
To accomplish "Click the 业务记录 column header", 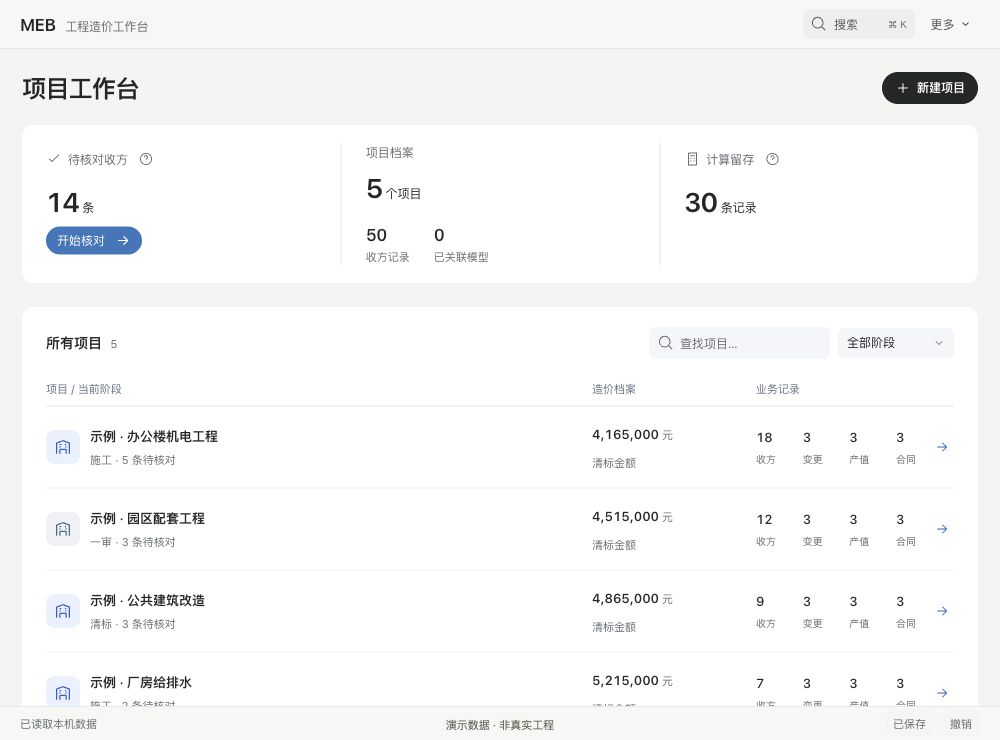I will pyautogui.click(x=777, y=389).
